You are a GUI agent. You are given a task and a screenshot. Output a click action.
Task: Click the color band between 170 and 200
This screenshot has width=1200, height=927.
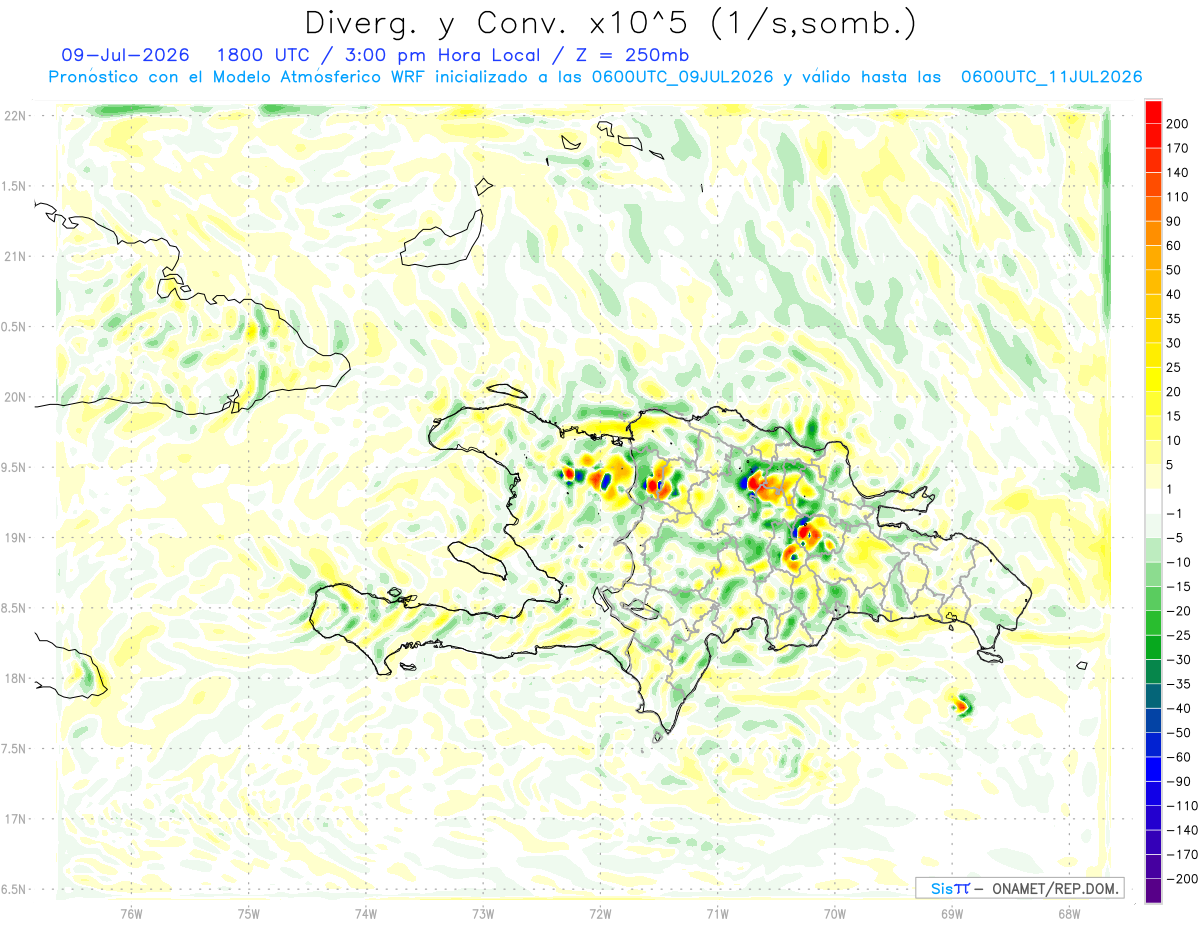(1153, 136)
